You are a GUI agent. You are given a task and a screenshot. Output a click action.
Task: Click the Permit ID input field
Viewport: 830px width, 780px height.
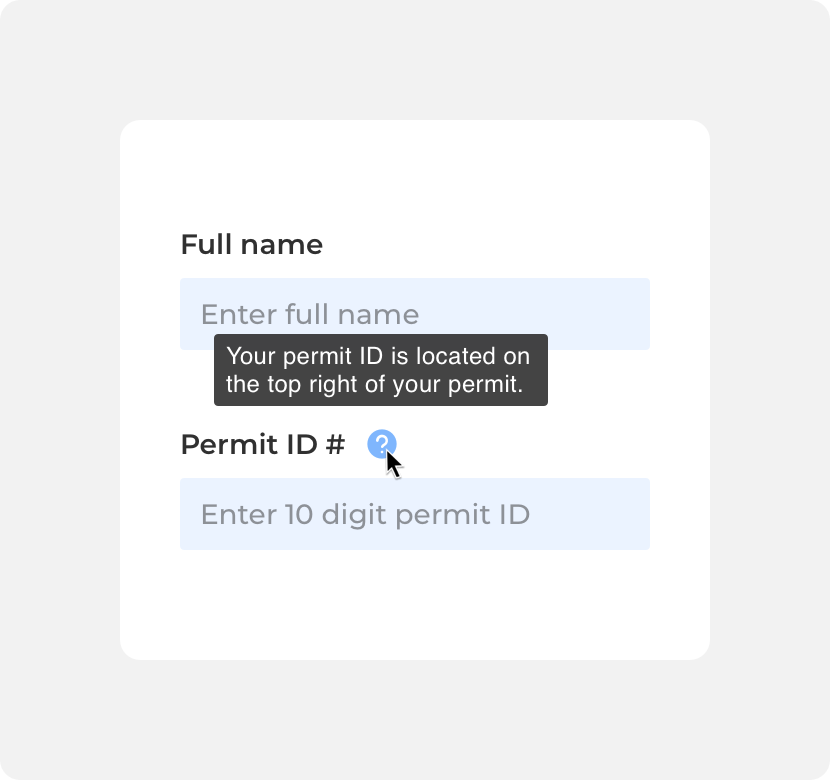click(x=415, y=514)
